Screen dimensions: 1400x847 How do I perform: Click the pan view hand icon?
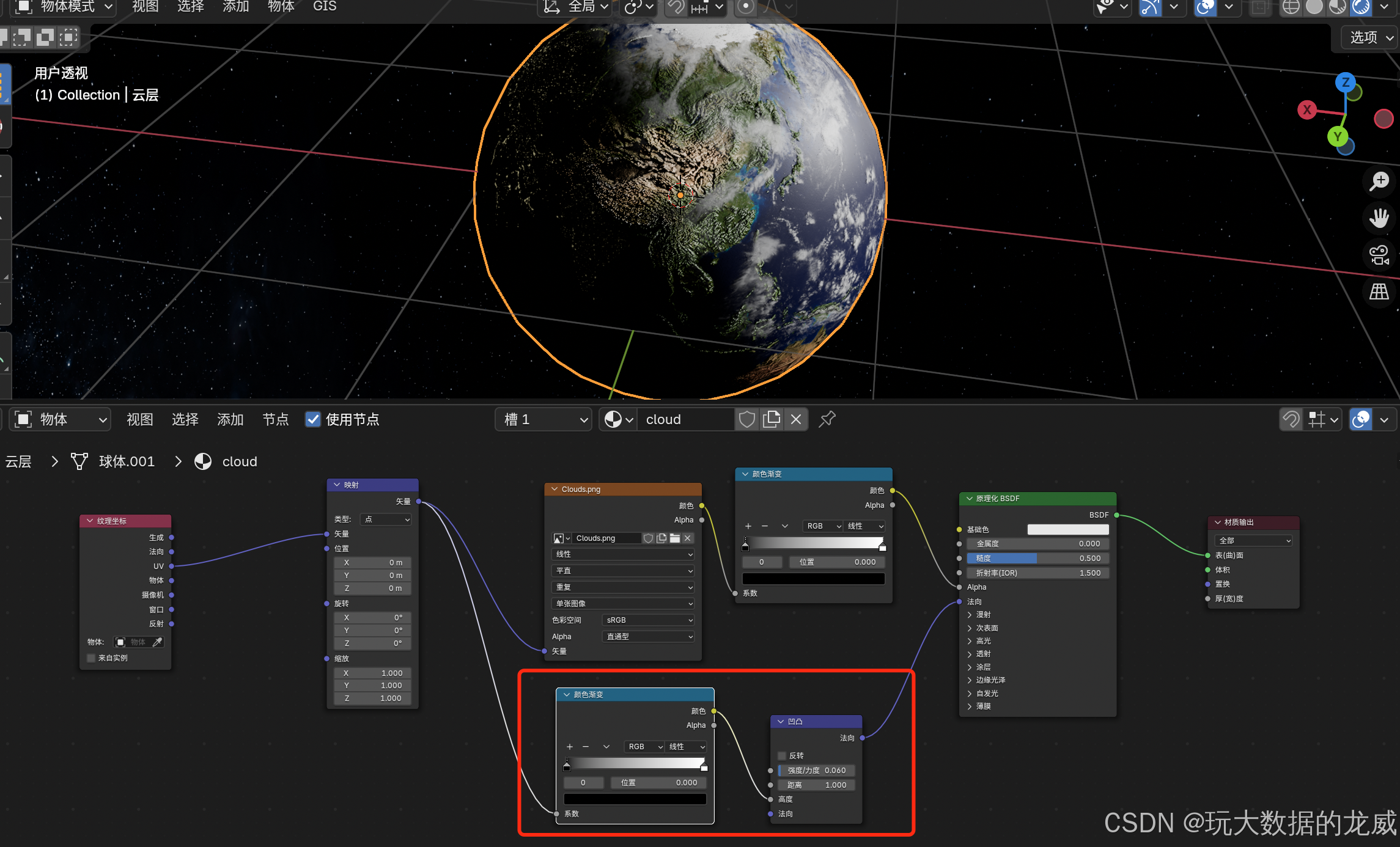point(1379,218)
